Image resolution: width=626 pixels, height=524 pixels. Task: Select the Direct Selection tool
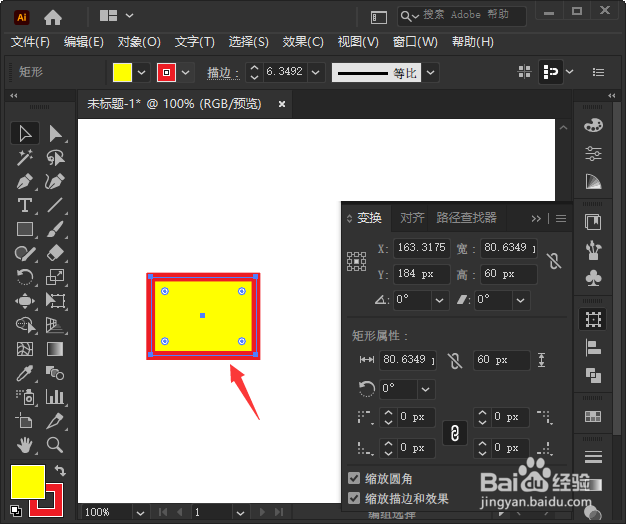(x=55, y=133)
